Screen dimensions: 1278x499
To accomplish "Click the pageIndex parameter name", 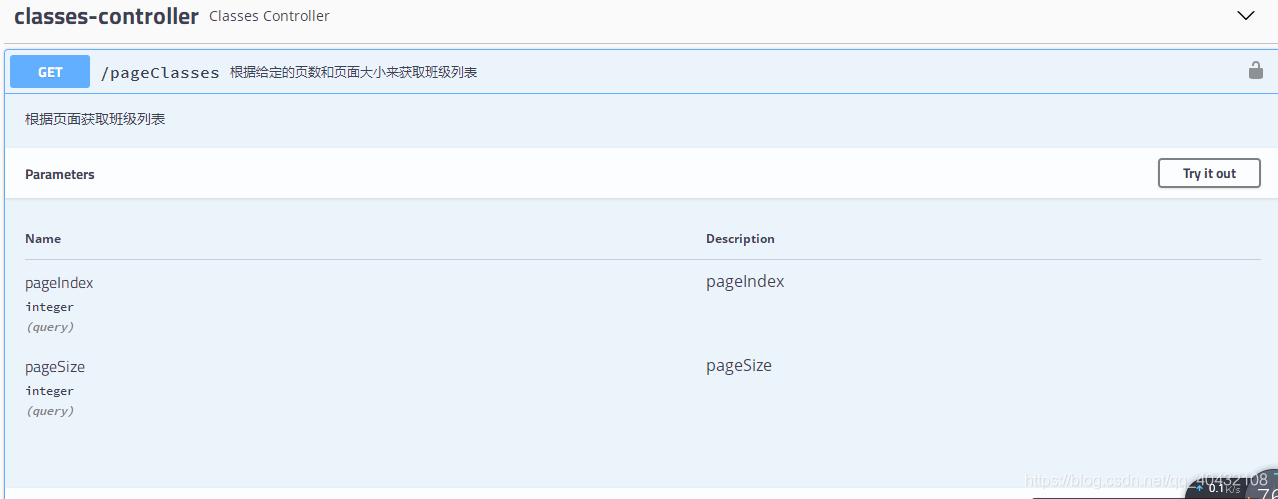I will click(59, 283).
